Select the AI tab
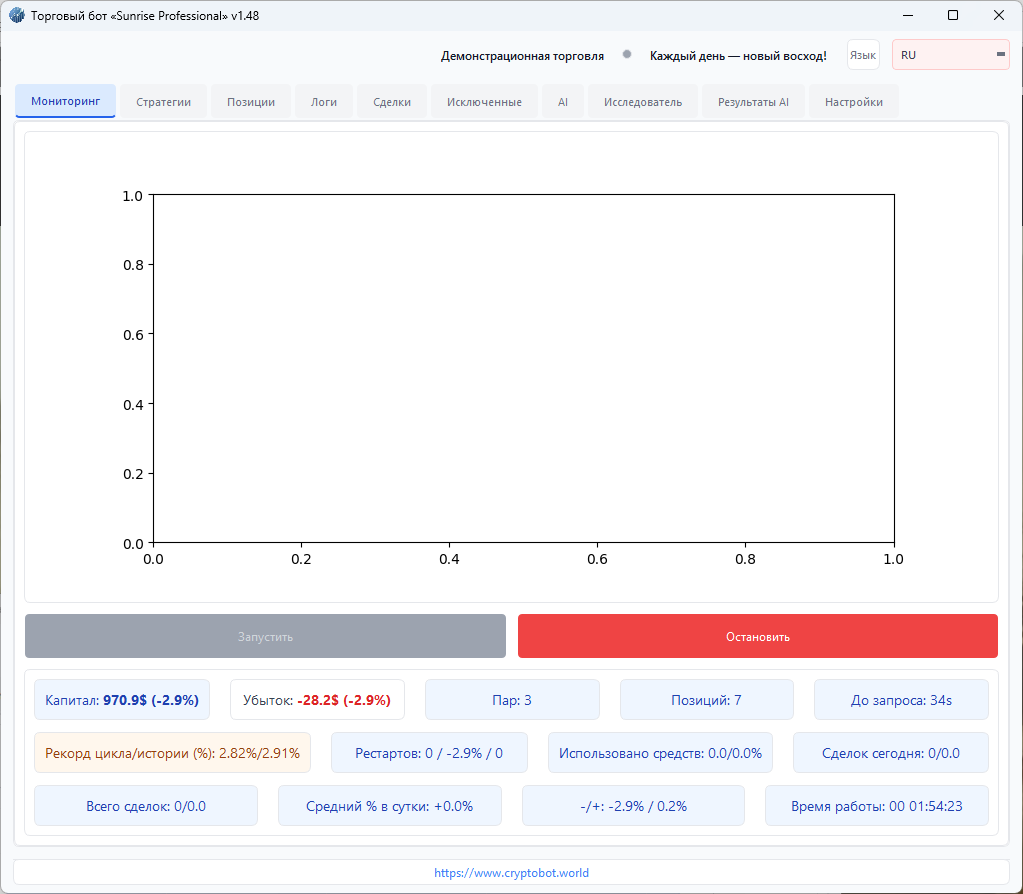Image resolution: width=1023 pixels, height=894 pixels. coord(562,101)
